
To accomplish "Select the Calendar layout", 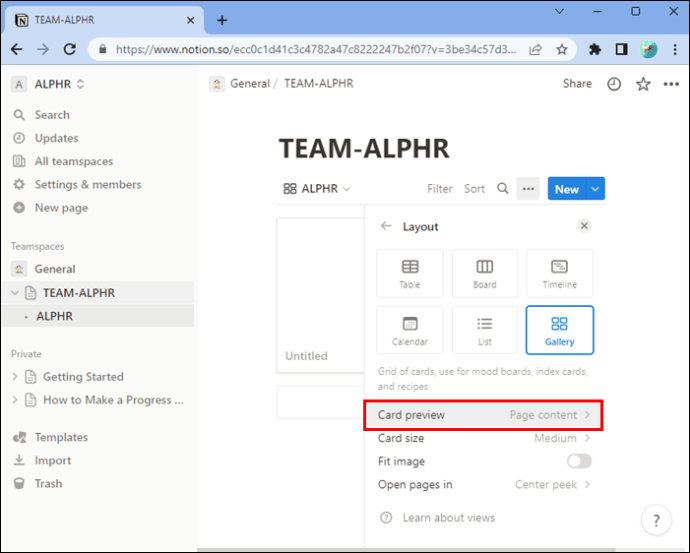I will 410,330.
